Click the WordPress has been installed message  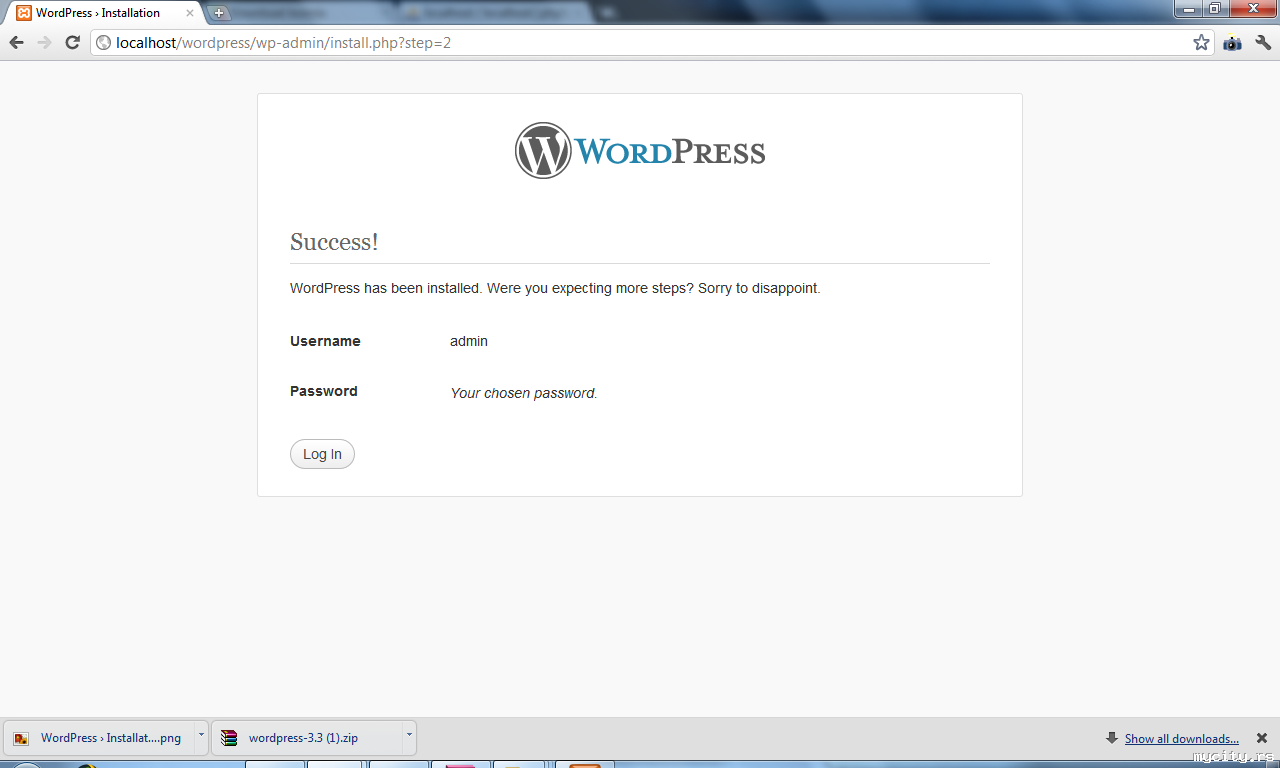[555, 288]
